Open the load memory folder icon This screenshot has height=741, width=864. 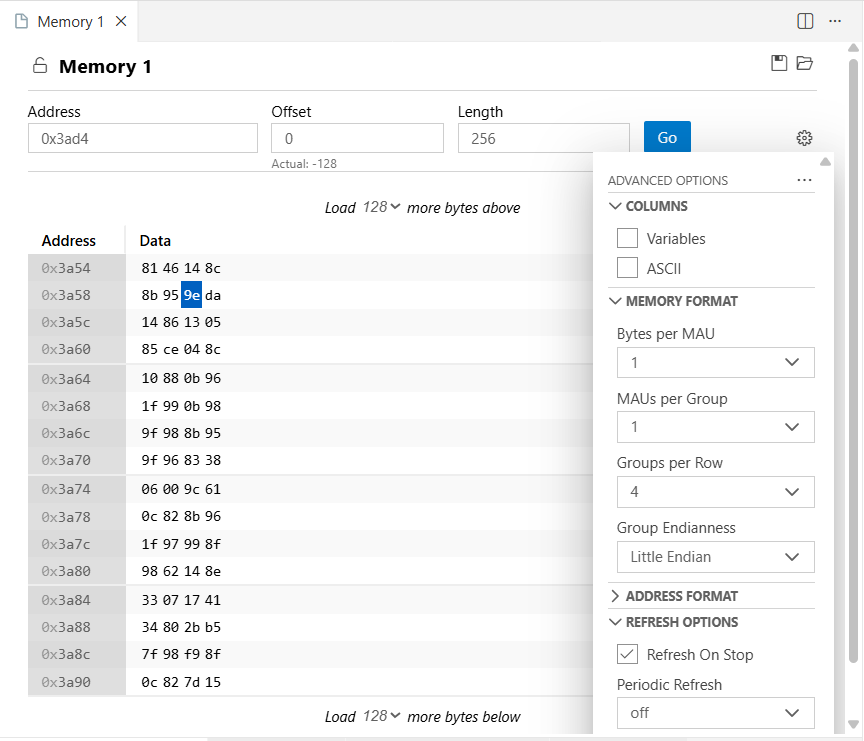coord(805,63)
